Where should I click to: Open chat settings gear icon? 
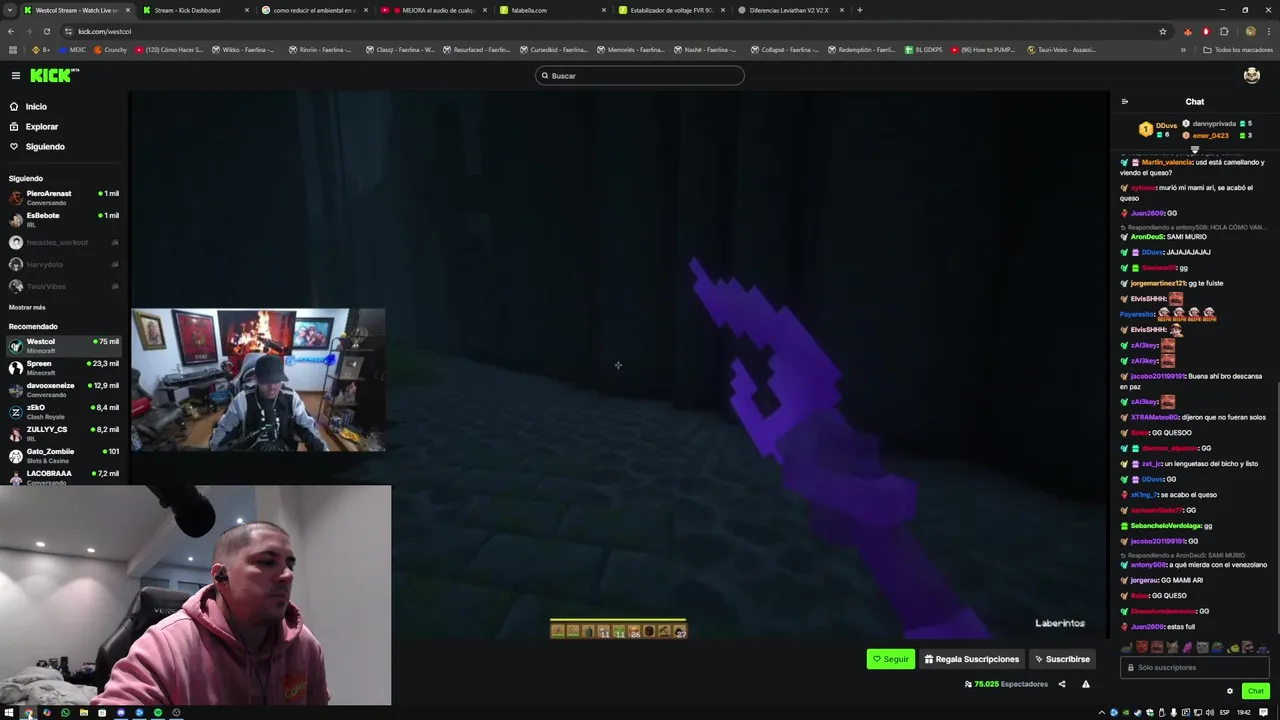1230,691
